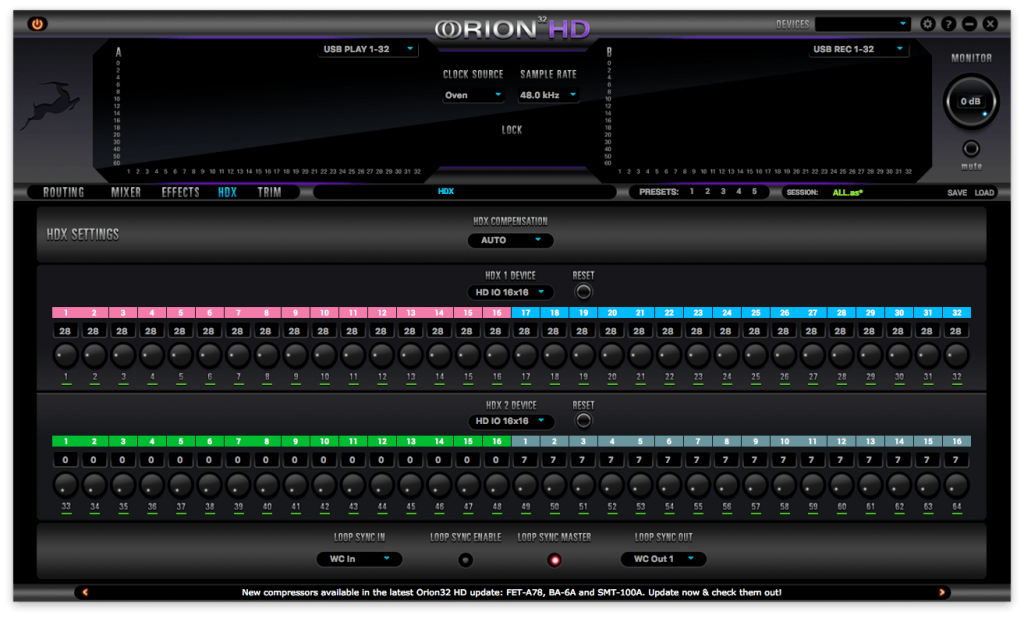Open the Devices dropdown

pos(863,24)
